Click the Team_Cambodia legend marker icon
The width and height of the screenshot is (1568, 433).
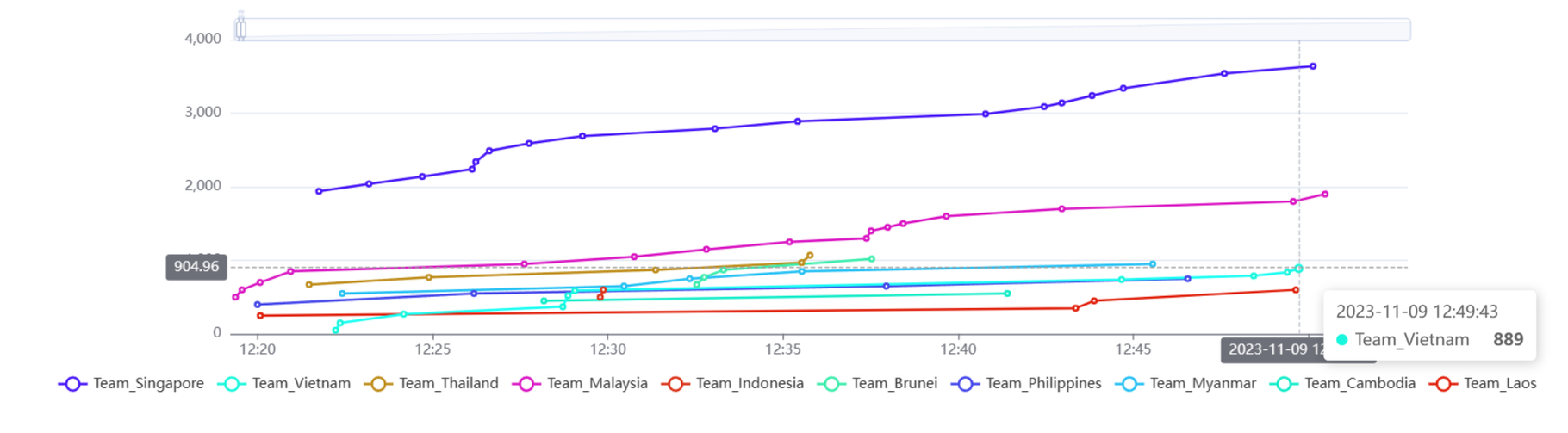point(1283,384)
